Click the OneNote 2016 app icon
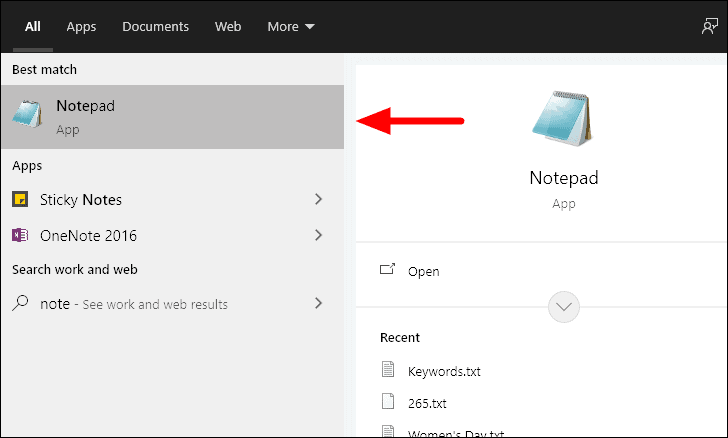Viewport: 728px width, 438px height. (x=20, y=235)
